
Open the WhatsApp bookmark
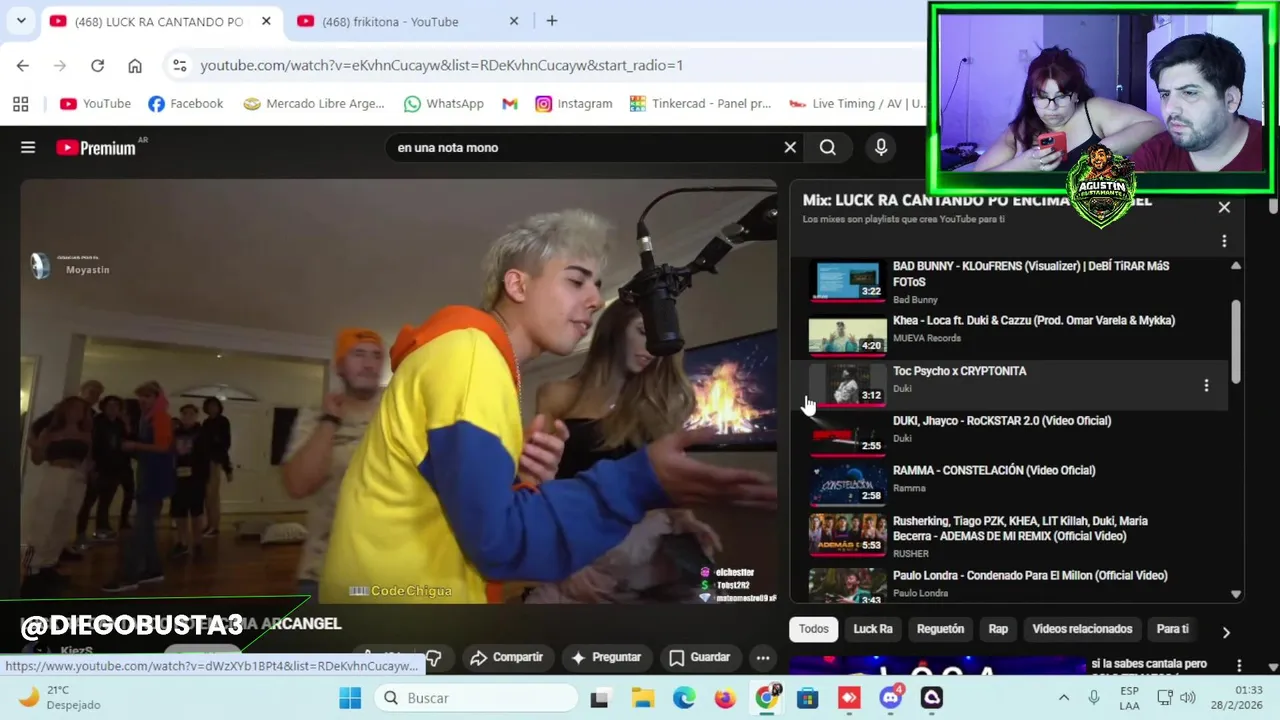pyautogui.click(x=443, y=103)
